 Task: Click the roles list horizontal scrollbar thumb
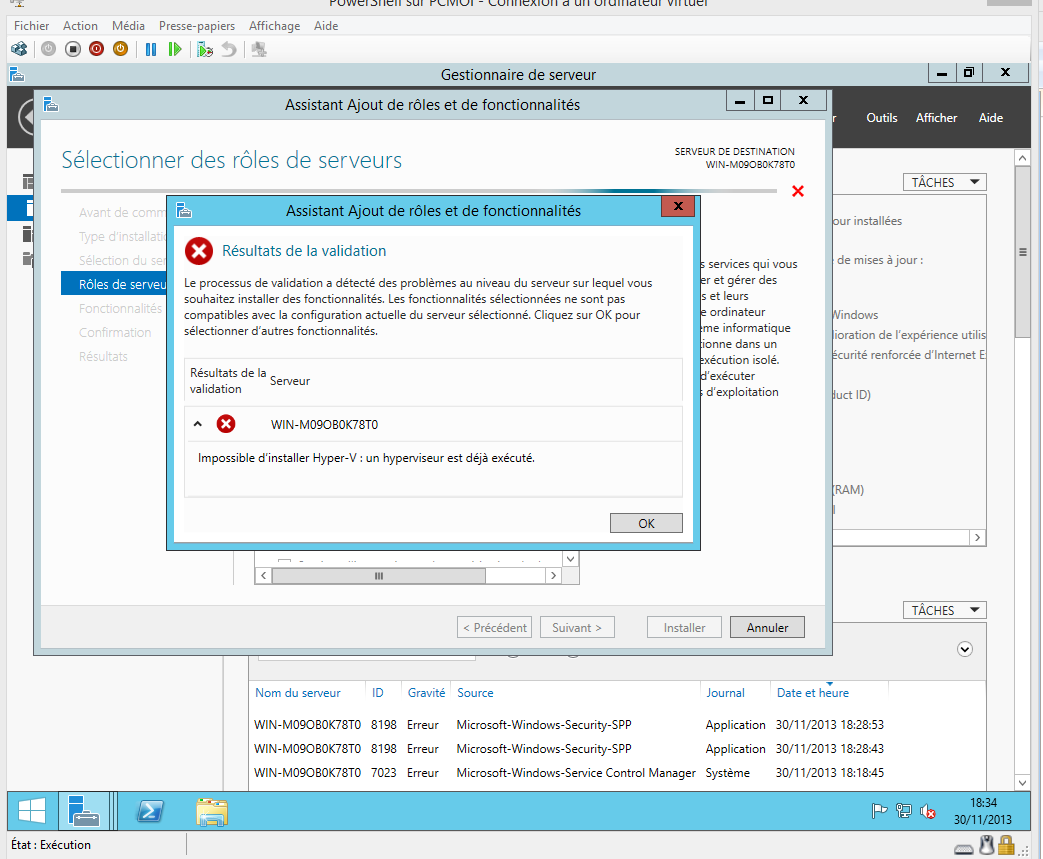coord(378,576)
